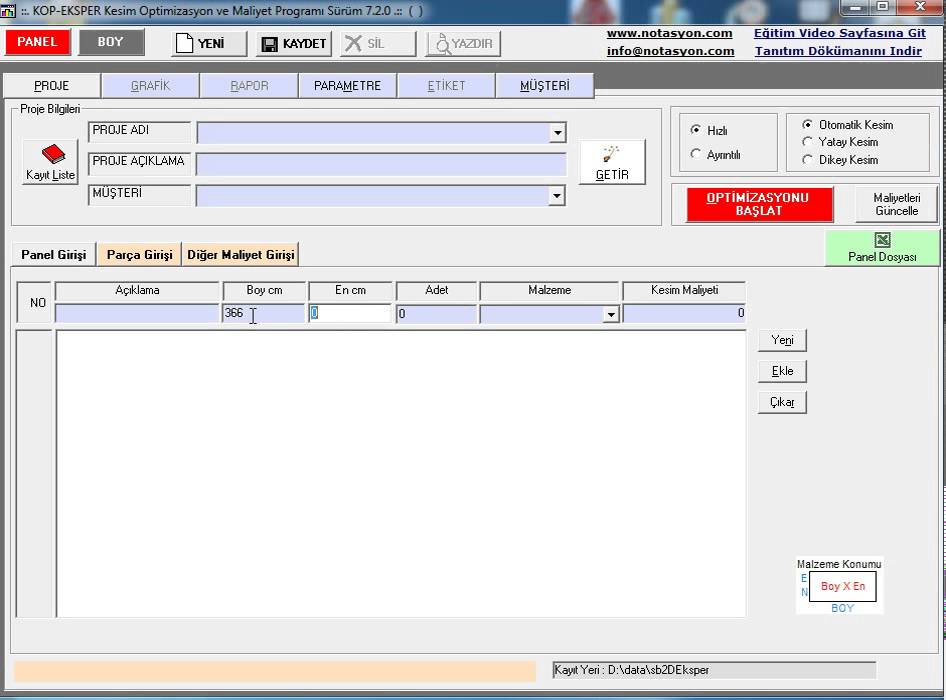Viewport: 946px width, 700px height.
Task: Click the En cm input field
Action: 350,313
